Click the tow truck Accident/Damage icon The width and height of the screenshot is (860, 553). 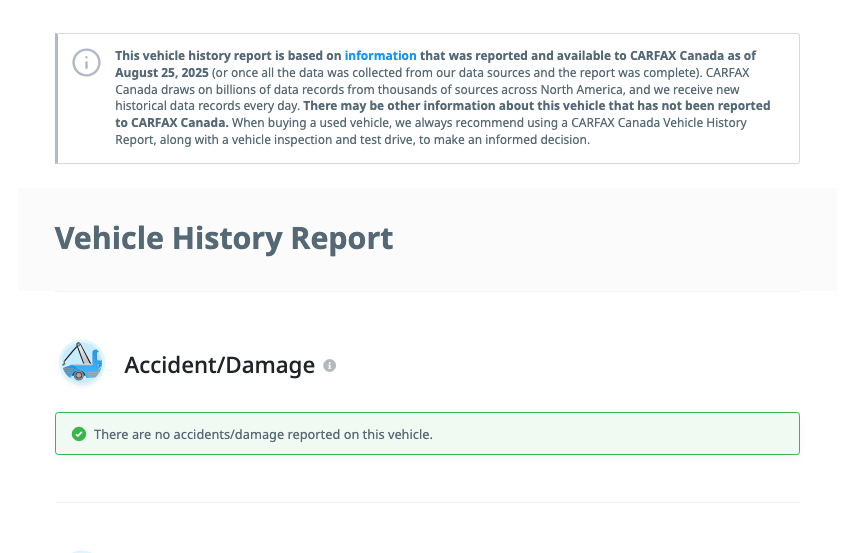pyautogui.click(x=81, y=363)
